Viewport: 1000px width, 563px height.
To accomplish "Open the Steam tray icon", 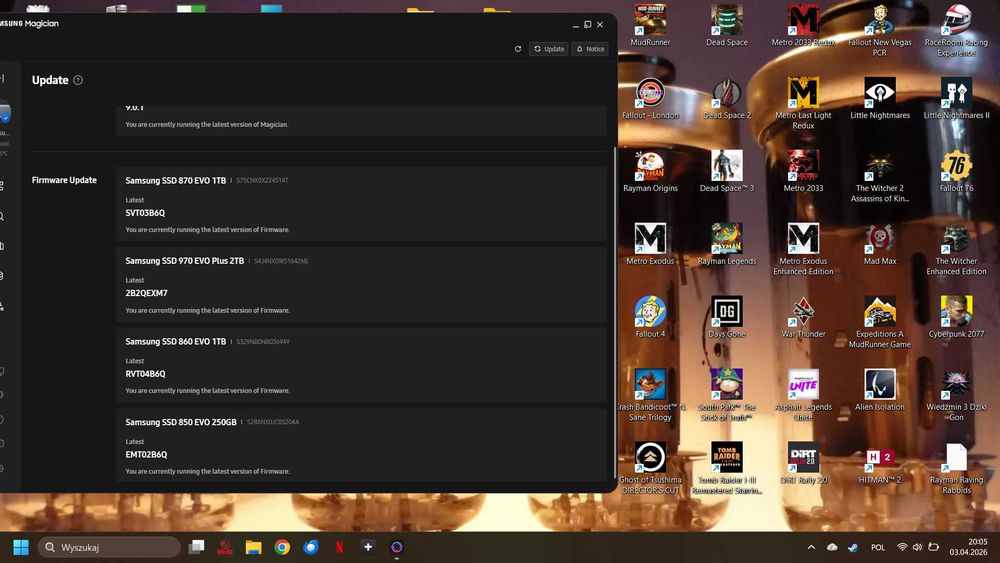I will click(853, 547).
